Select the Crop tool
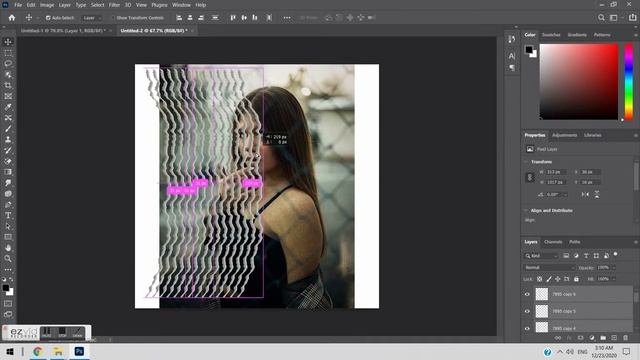640x360 pixels. click(8, 85)
